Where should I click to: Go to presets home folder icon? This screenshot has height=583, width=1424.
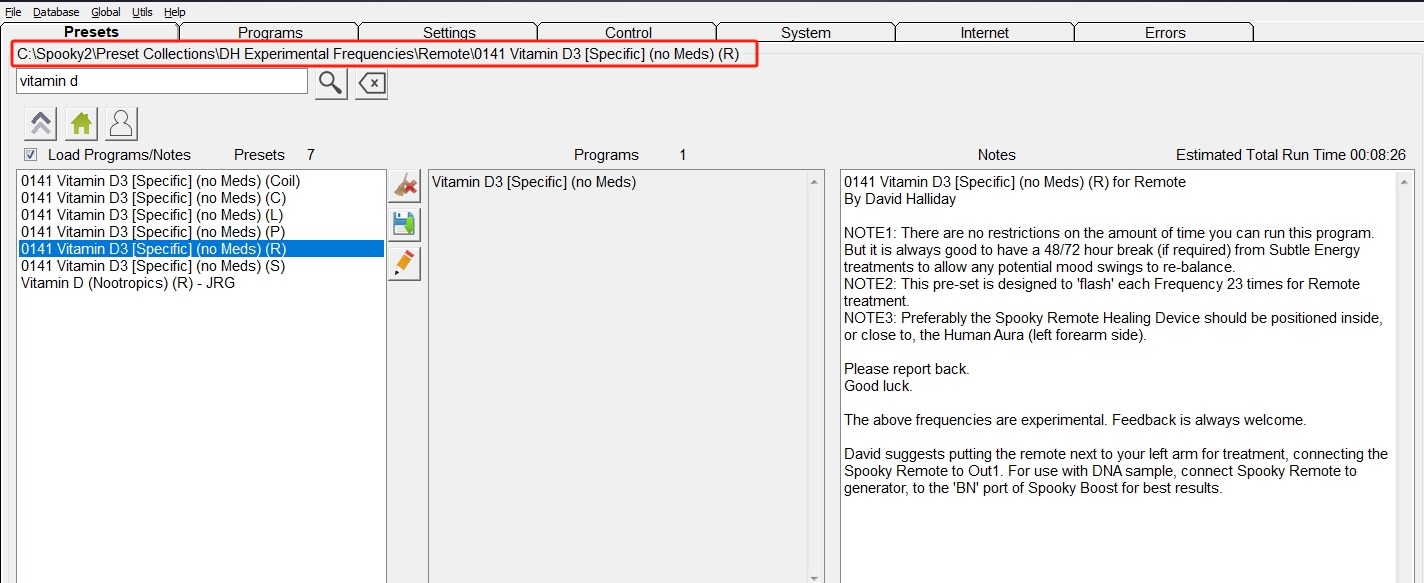(81, 124)
